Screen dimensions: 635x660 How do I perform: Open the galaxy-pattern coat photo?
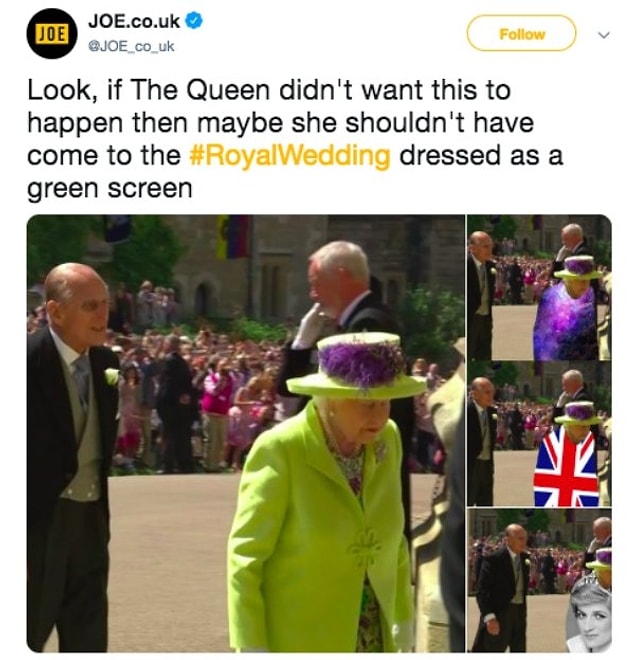539,287
